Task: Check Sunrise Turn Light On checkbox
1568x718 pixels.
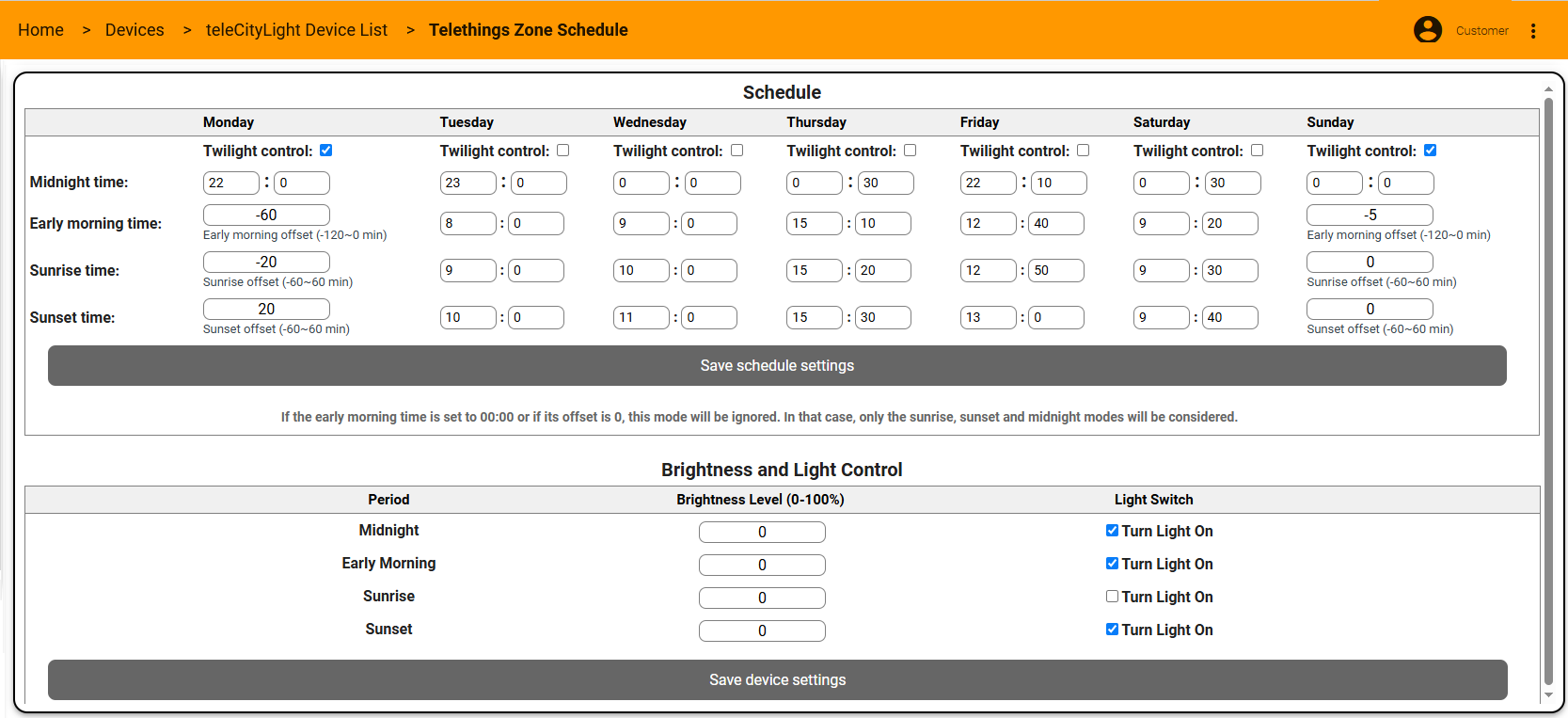Action: [1112, 597]
